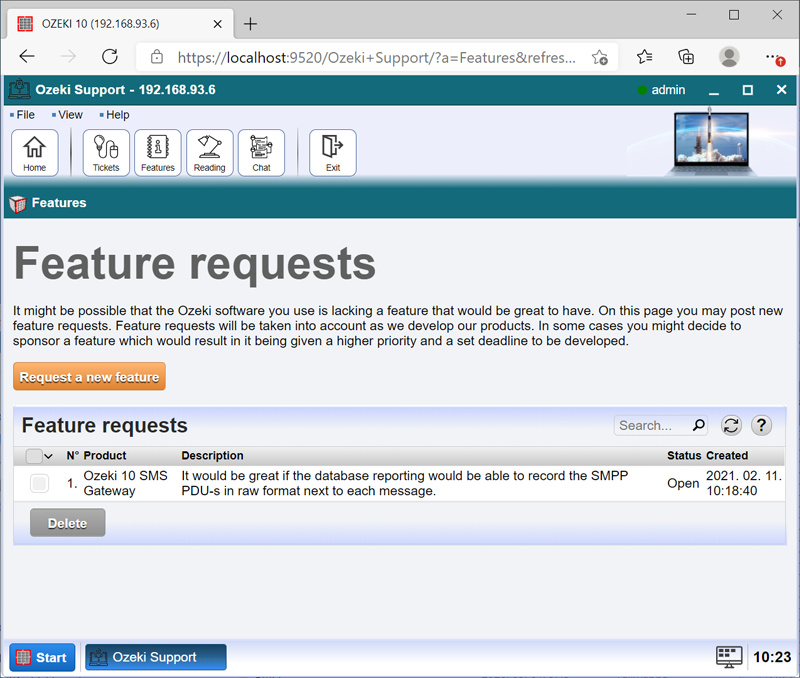
Task: Open the View menu
Action: click(70, 115)
